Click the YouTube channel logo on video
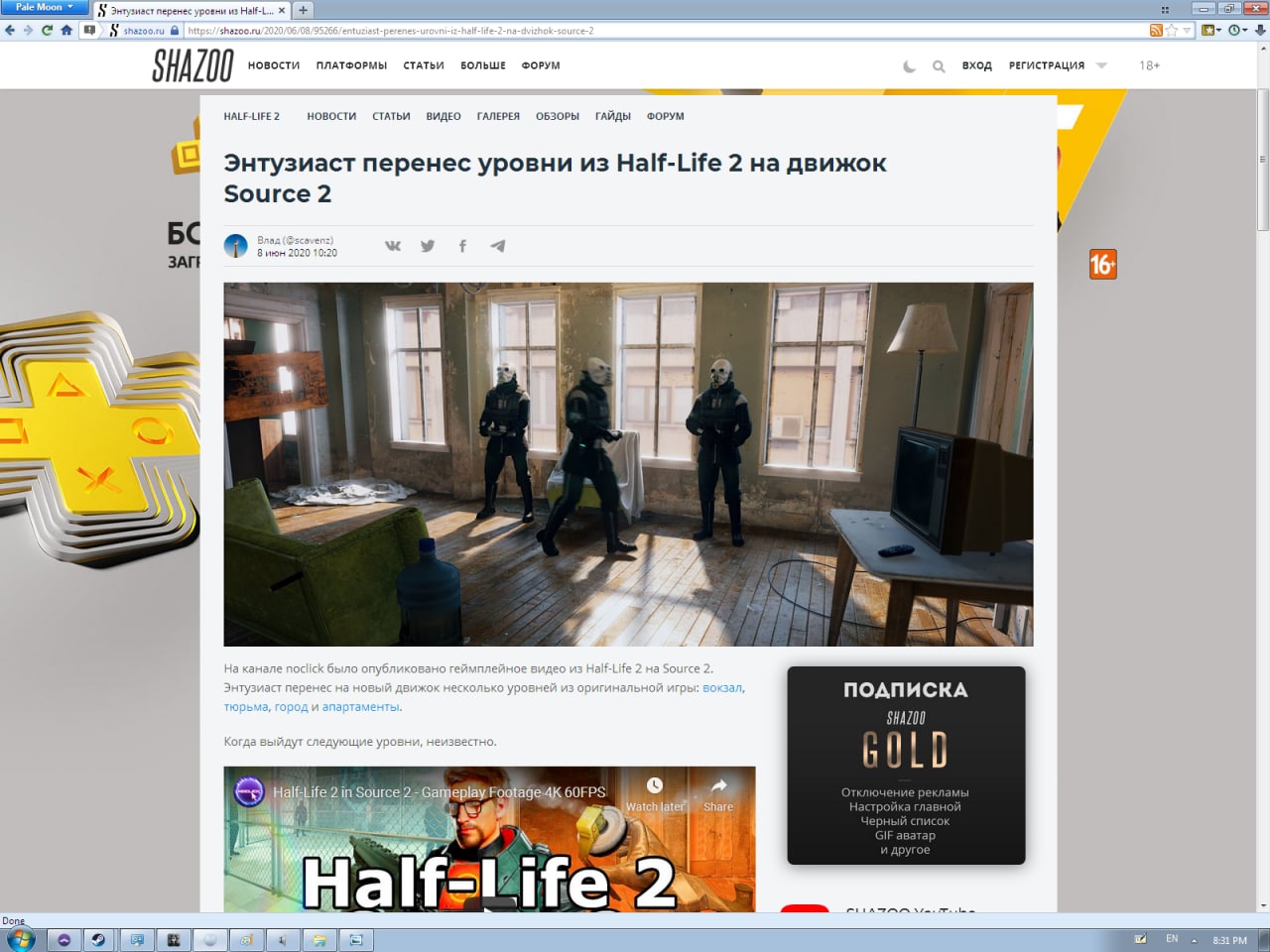1270x952 pixels. [x=249, y=791]
